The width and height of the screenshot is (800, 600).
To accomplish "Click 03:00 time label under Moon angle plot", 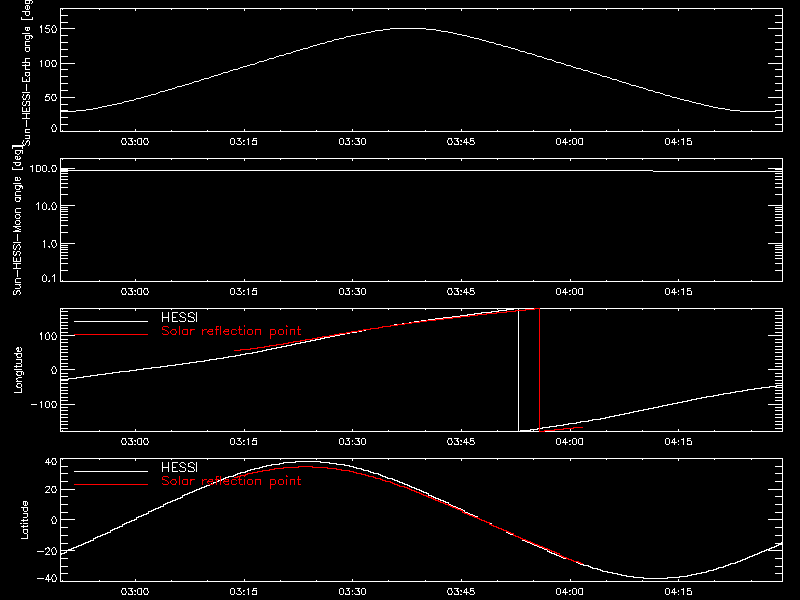I will tap(135, 292).
